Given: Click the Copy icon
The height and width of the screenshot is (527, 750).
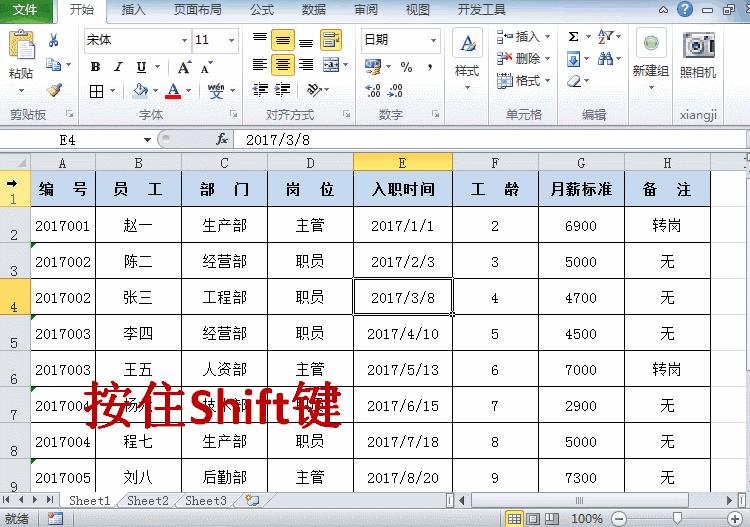Looking at the screenshot, I should point(54,65).
